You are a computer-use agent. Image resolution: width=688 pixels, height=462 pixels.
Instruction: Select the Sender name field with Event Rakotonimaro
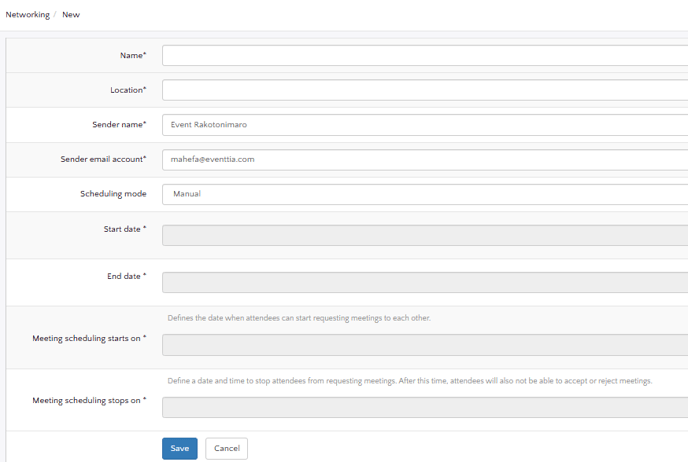[424, 125]
